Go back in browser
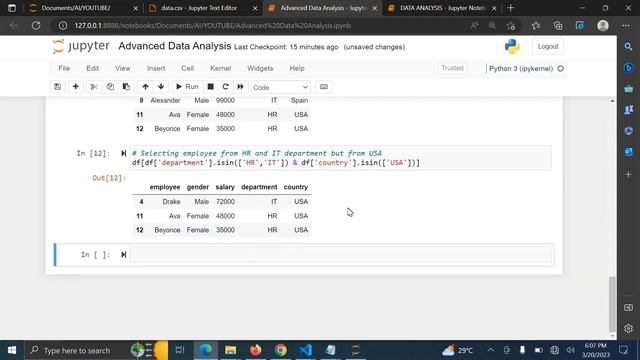This screenshot has height=360, width=640. pyautogui.click(x=13, y=26)
